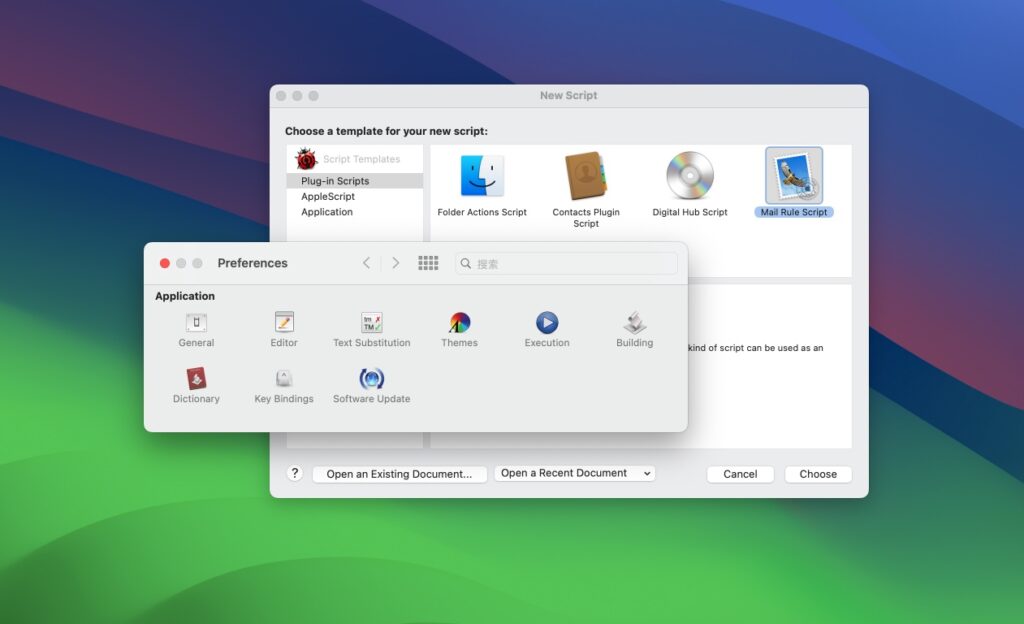Click the back navigation arrow in Preferences
Screen dimensions: 1024x624
[x=367, y=263]
